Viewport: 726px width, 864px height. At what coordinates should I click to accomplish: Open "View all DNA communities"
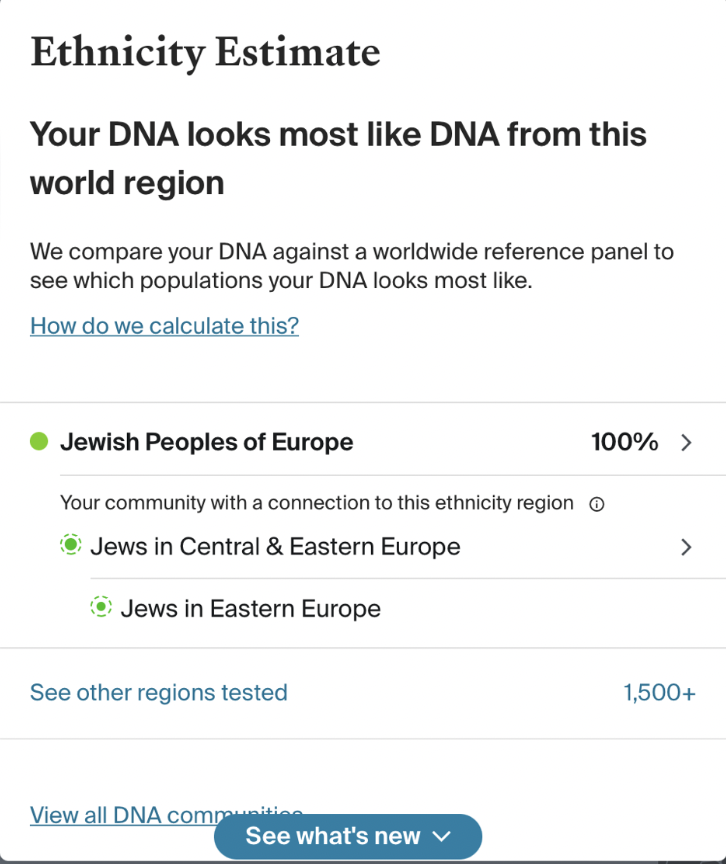tap(166, 815)
